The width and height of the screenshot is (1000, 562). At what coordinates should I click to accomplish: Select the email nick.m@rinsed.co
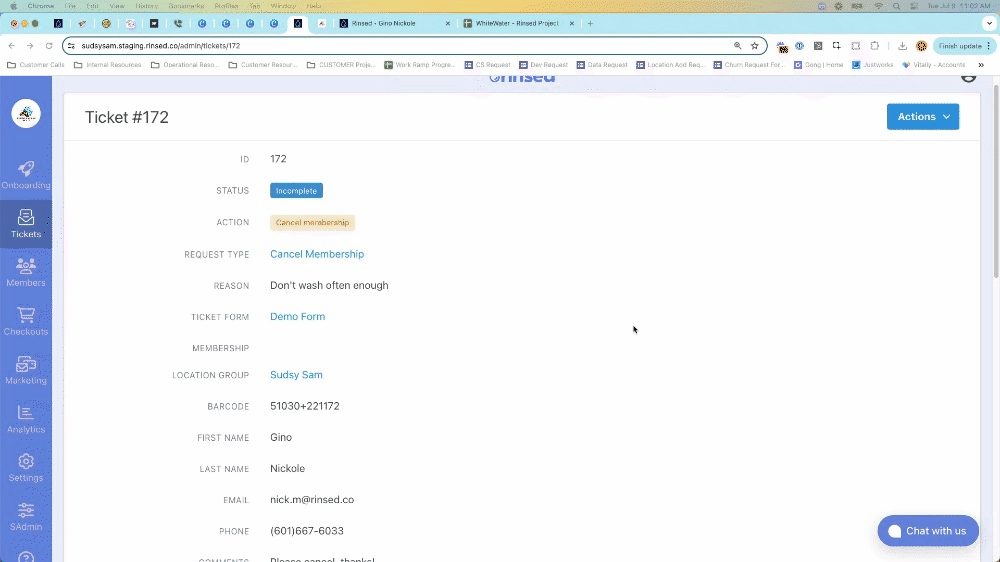pos(312,499)
